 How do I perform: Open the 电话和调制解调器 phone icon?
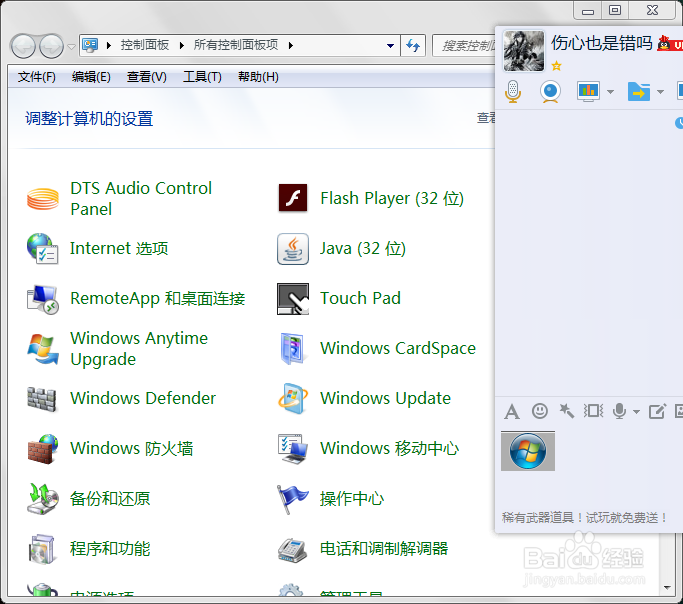pyautogui.click(x=293, y=550)
